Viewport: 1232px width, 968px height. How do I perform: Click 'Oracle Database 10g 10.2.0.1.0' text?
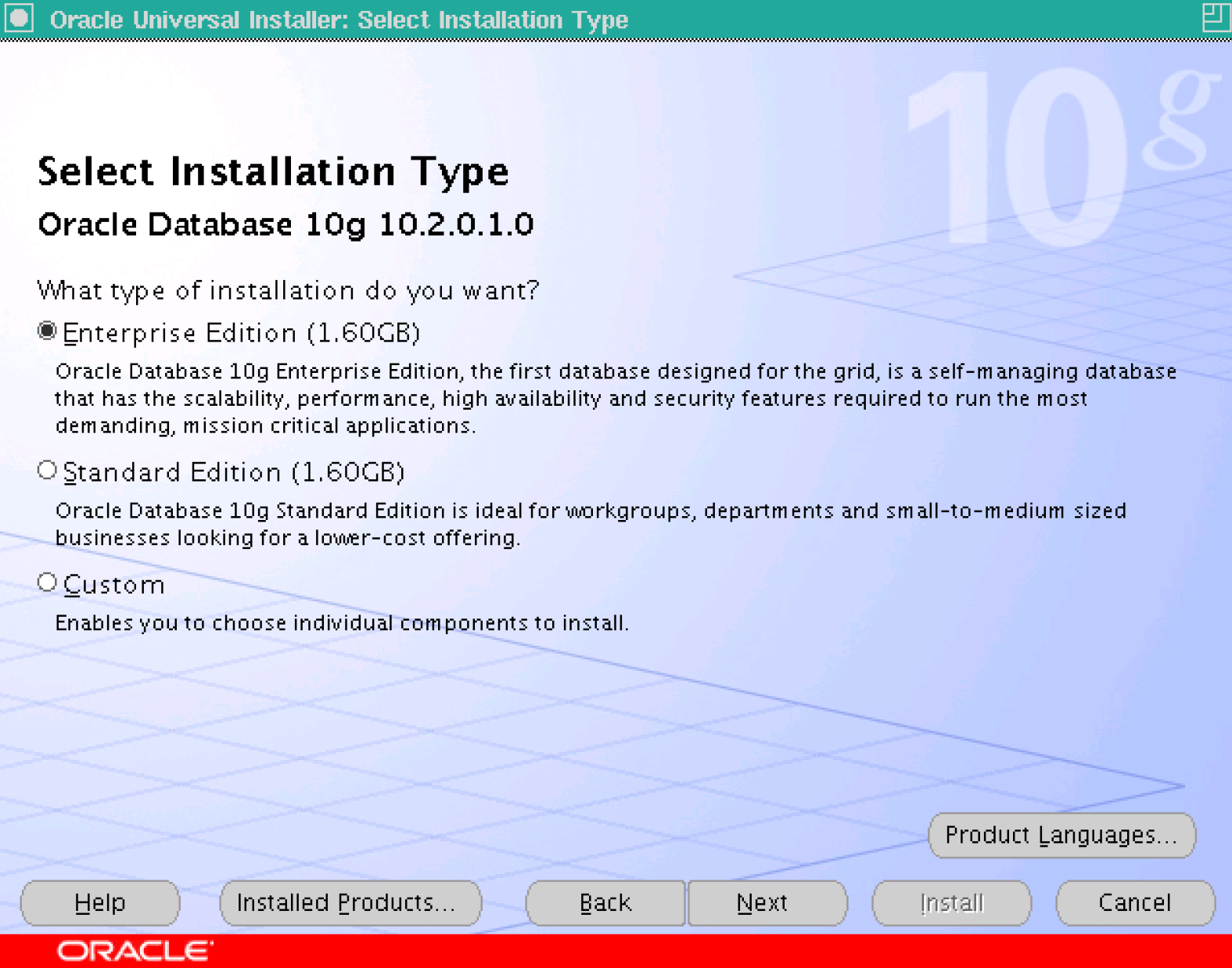point(286,225)
